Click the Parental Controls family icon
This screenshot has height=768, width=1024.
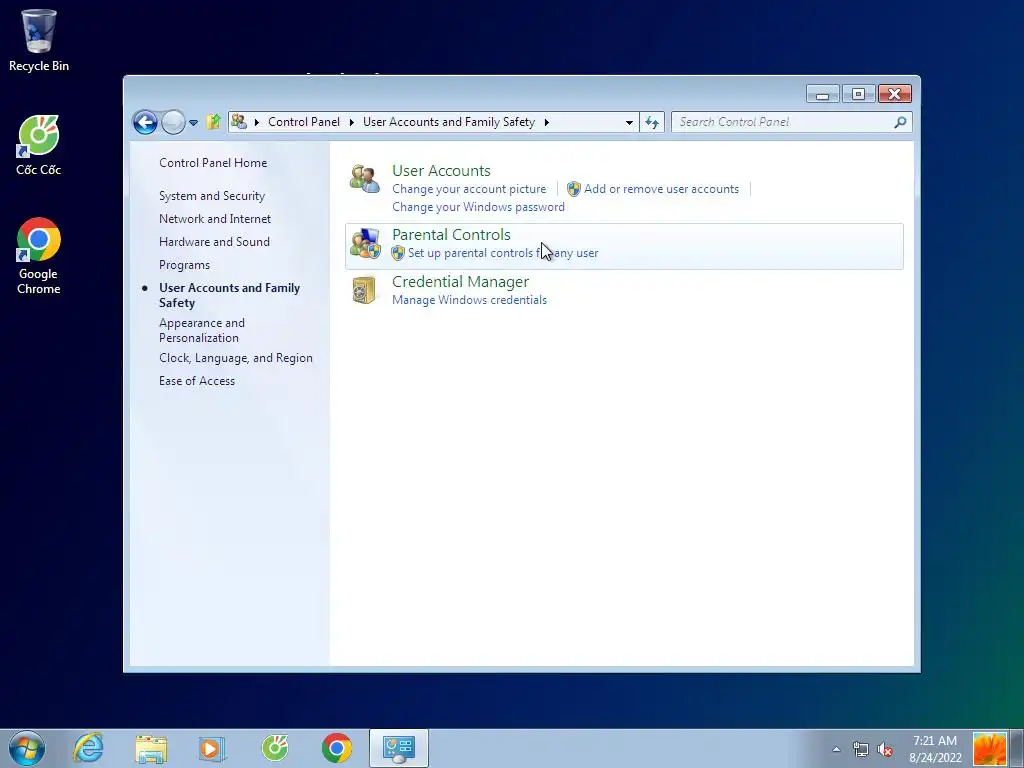pyautogui.click(x=364, y=244)
